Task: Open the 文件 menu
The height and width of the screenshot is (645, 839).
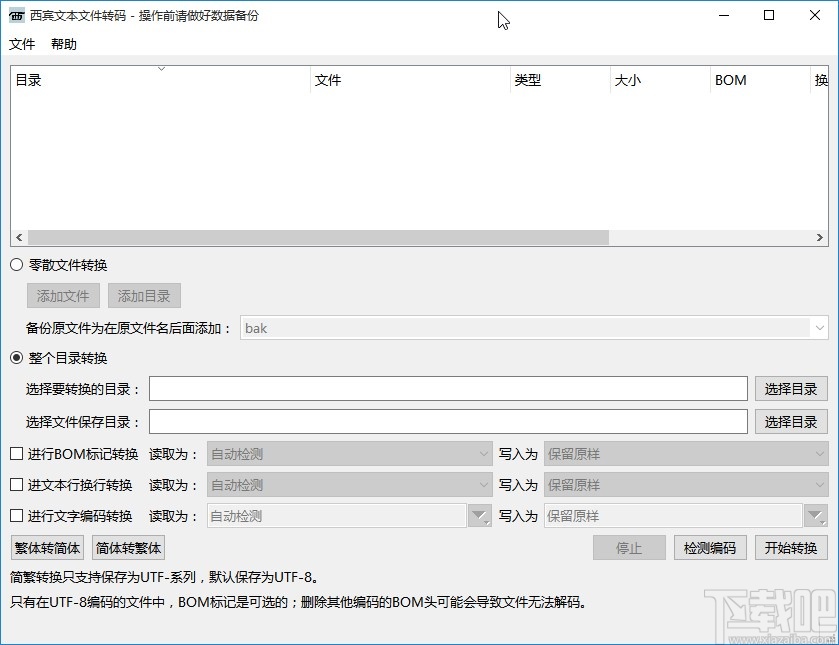Action: [x=22, y=44]
